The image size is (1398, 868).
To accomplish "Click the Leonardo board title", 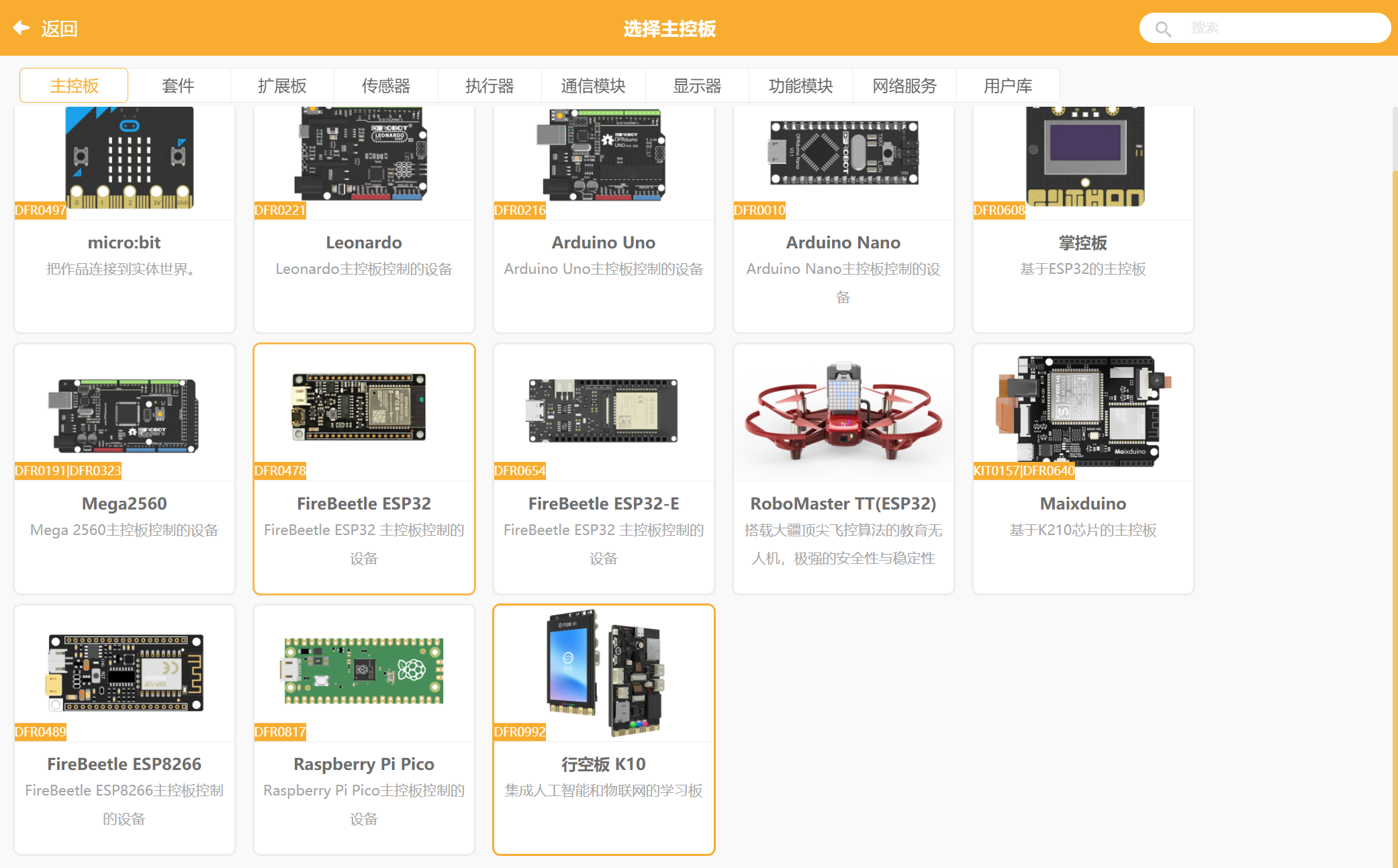I will (x=363, y=242).
